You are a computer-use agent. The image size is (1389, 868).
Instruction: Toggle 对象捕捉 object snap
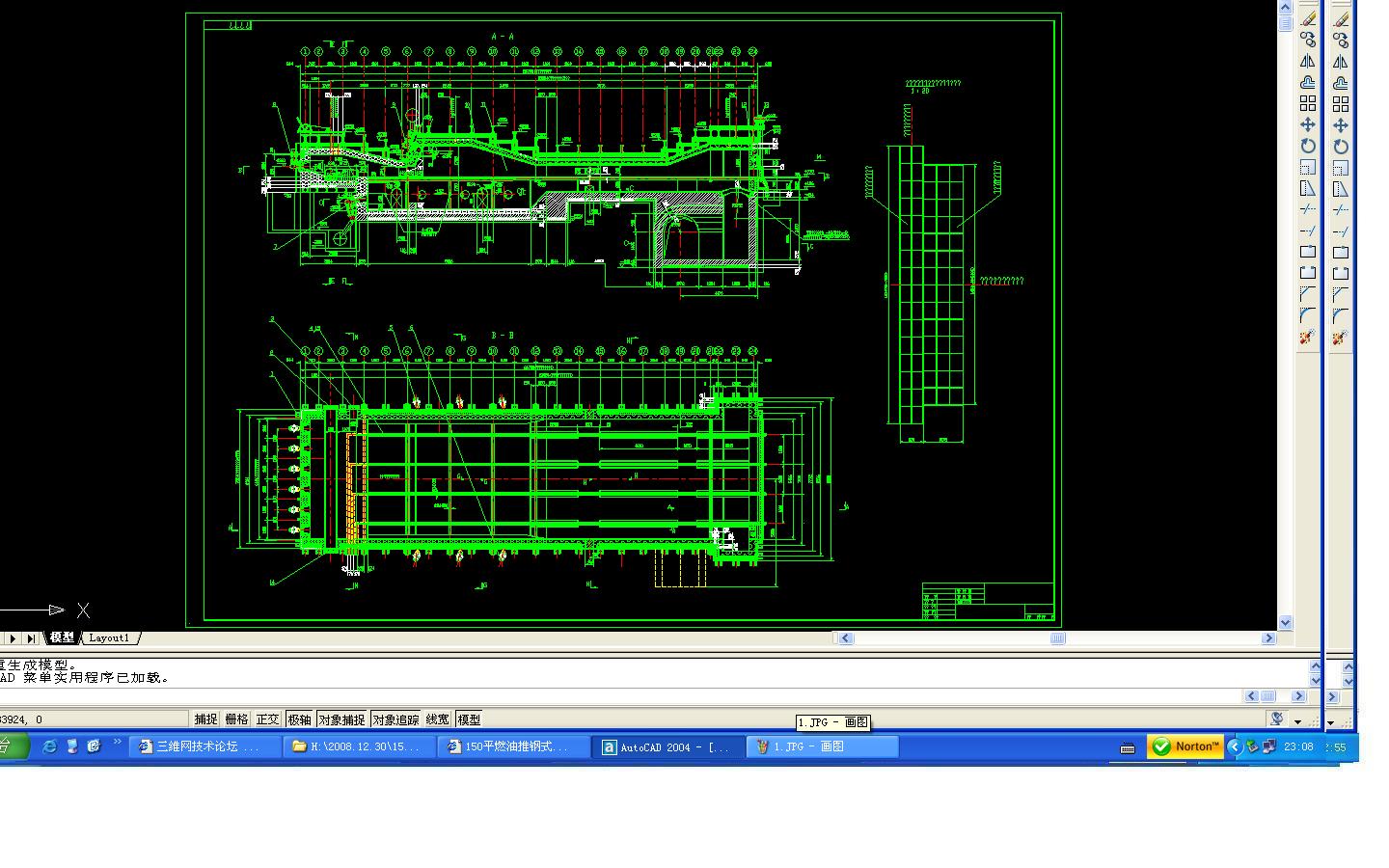342,719
